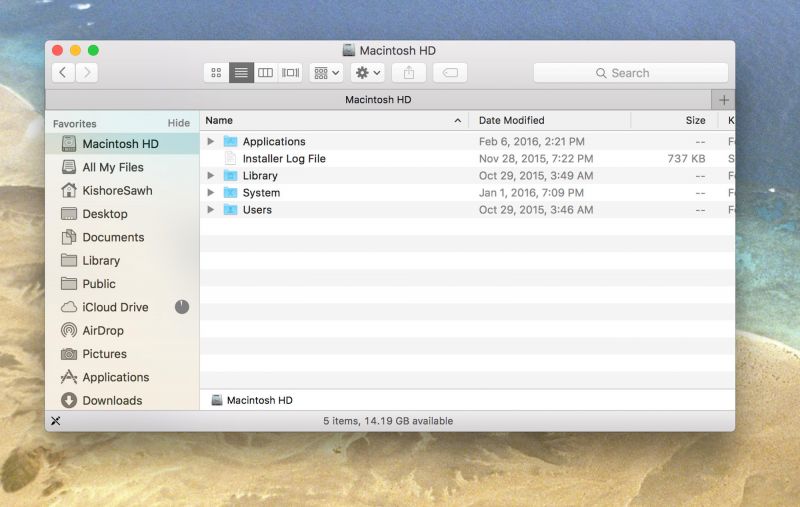Click the Feb 6, 2016, 2:21 PM date

click(x=532, y=141)
